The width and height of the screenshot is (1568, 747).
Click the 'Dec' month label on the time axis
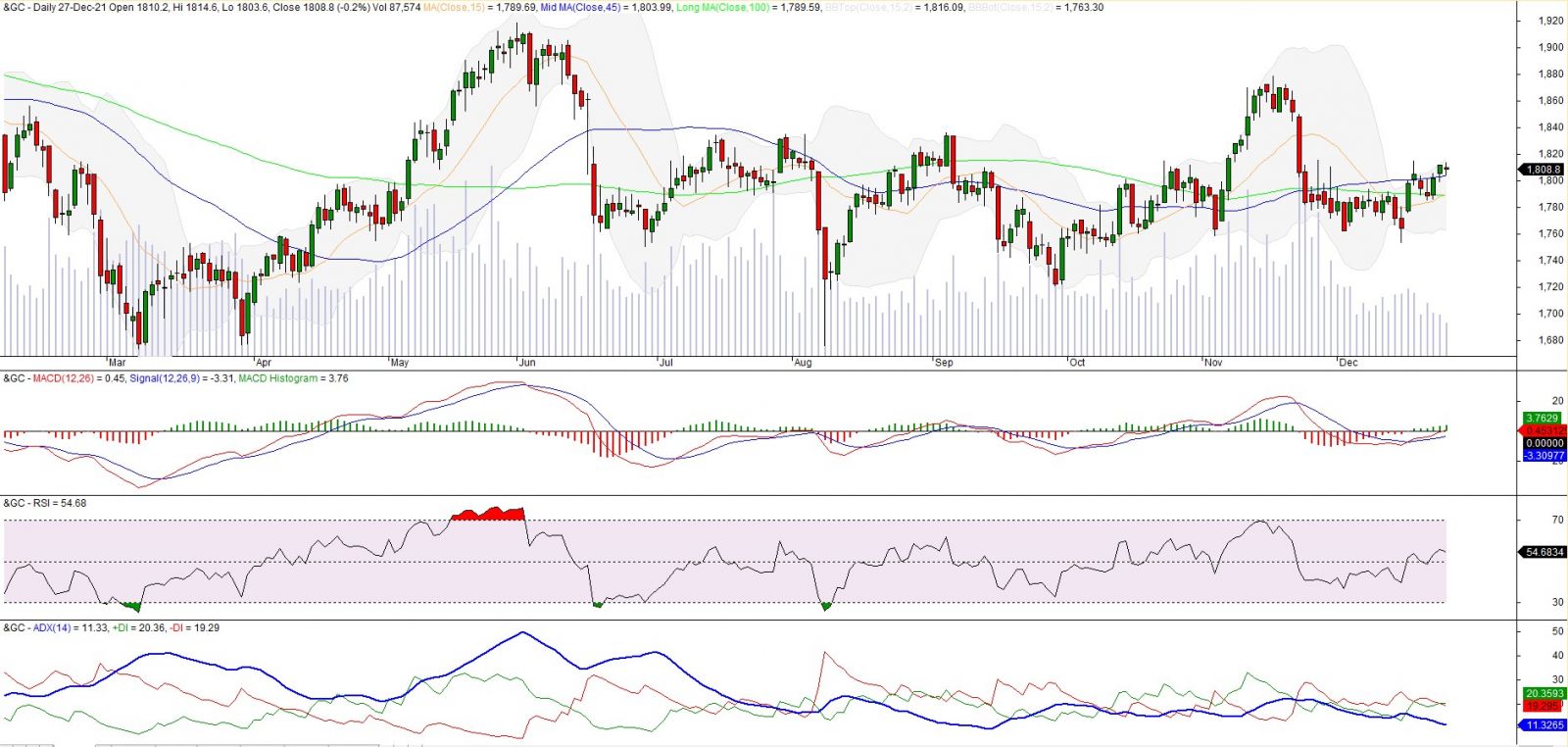pyautogui.click(x=1348, y=363)
